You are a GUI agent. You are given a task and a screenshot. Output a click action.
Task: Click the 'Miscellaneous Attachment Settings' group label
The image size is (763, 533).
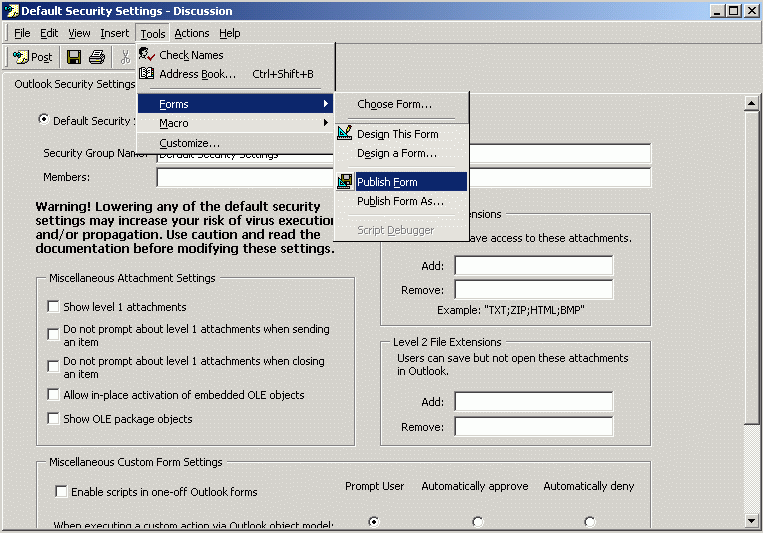pos(132,278)
